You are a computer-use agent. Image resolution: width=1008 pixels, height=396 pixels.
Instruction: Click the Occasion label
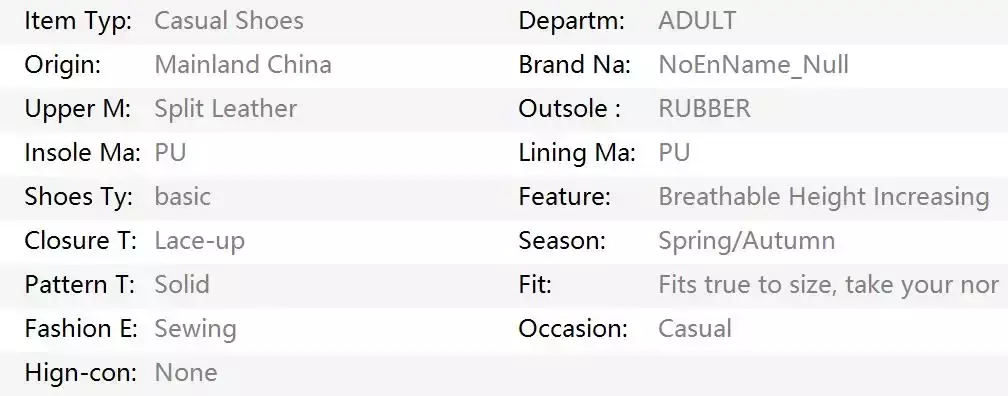tap(573, 328)
